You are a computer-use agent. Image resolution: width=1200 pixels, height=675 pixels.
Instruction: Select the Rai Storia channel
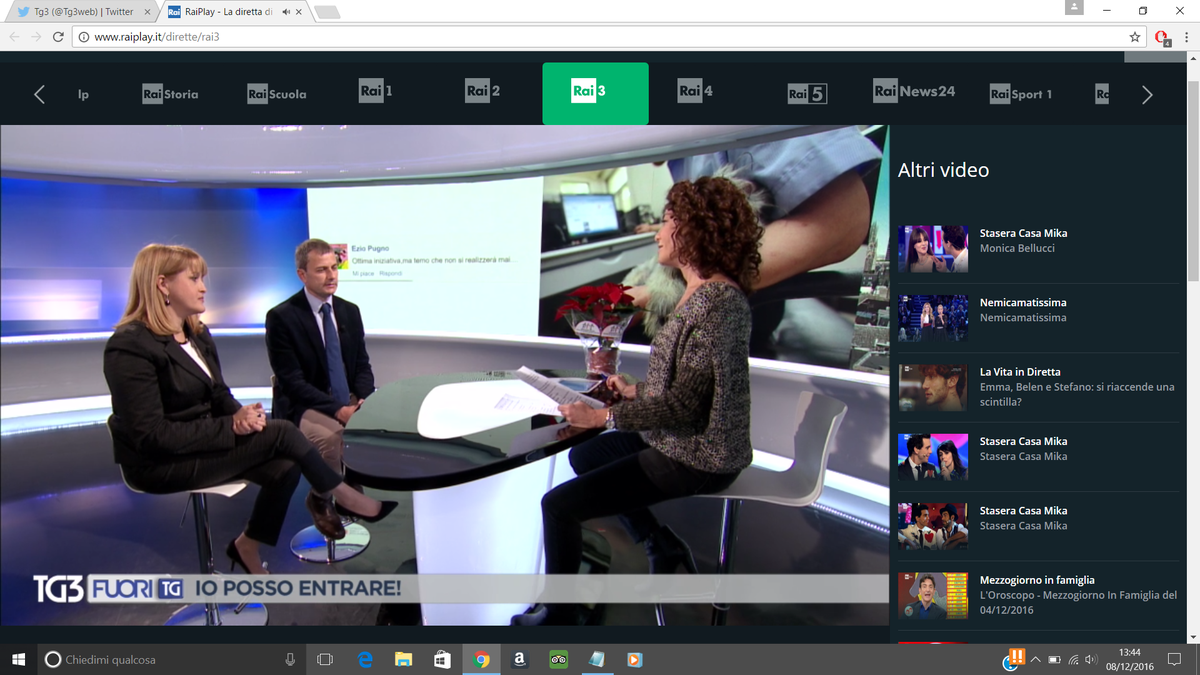[170, 94]
